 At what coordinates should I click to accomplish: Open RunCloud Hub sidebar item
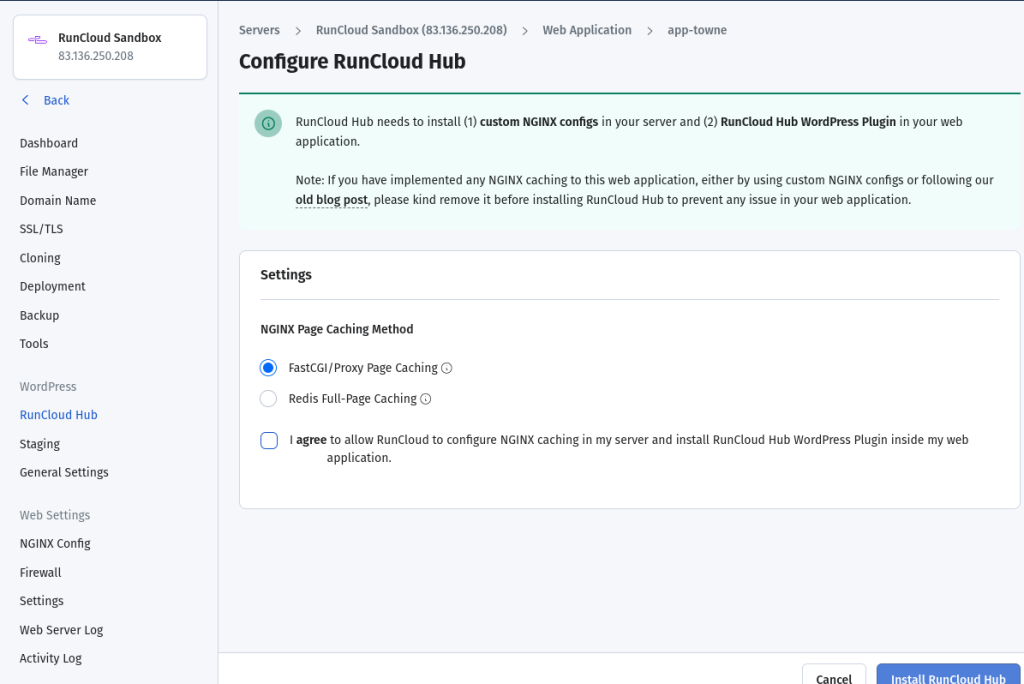(58, 415)
